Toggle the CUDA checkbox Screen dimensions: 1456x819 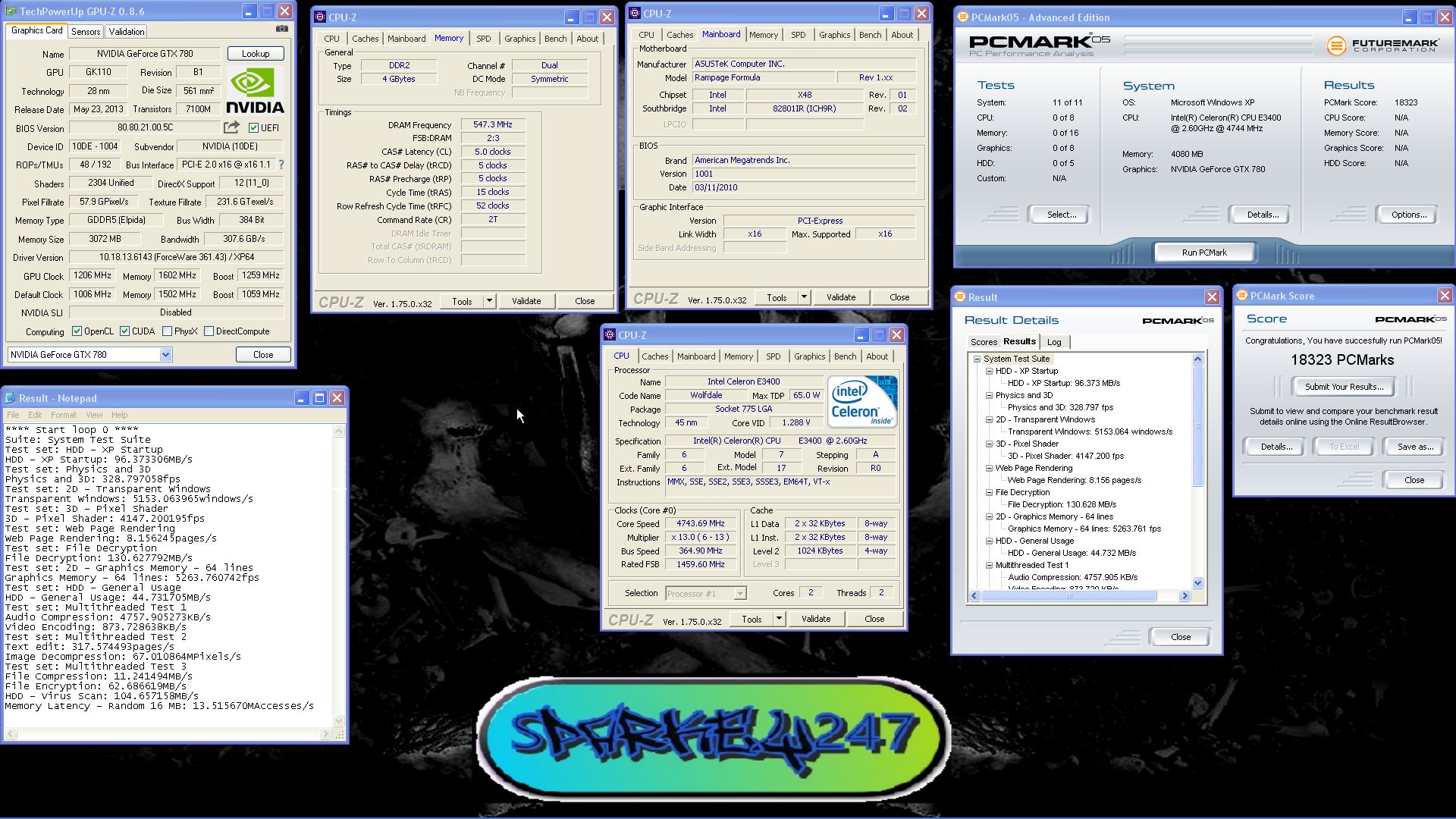click(124, 331)
